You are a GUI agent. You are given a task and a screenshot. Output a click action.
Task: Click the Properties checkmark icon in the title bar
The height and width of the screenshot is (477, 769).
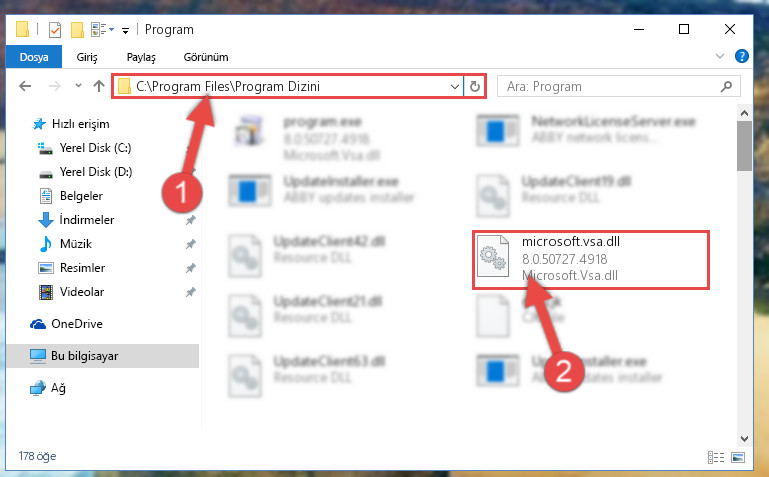pyautogui.click(x=55, y=30)
